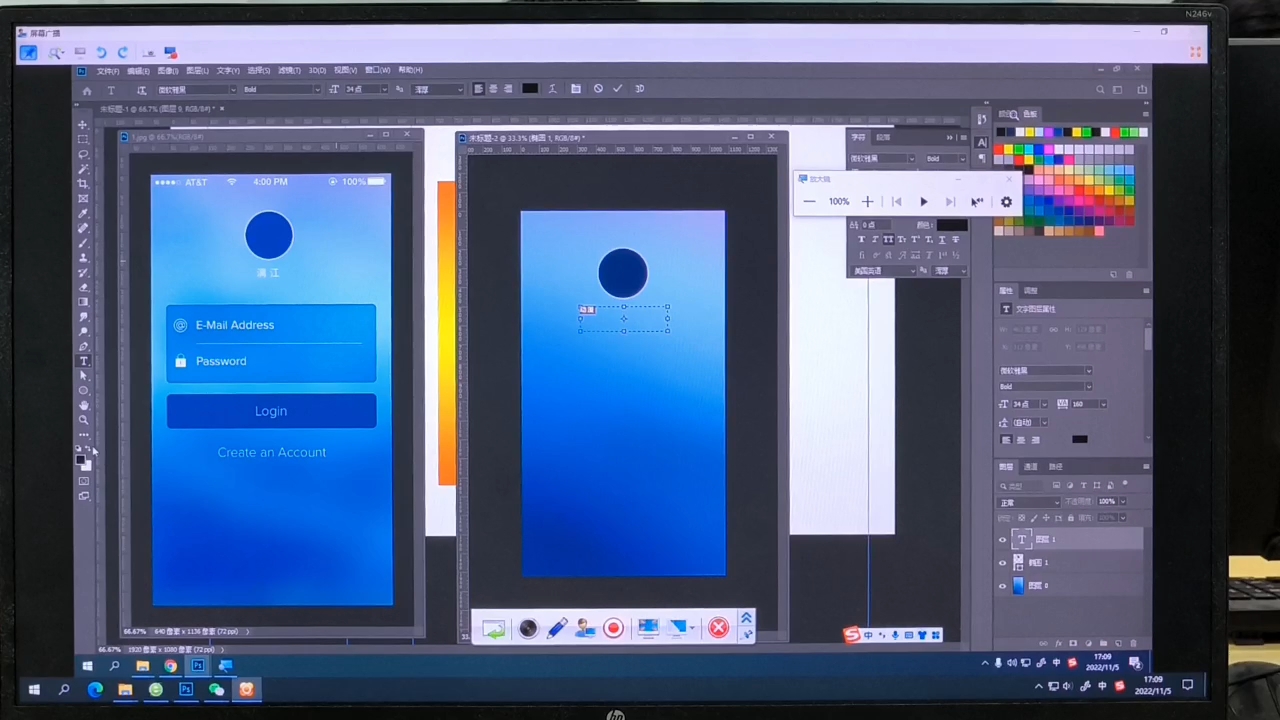Select the Hand tool
Screen dimensions: 1280x720
[x=83, y=405]
